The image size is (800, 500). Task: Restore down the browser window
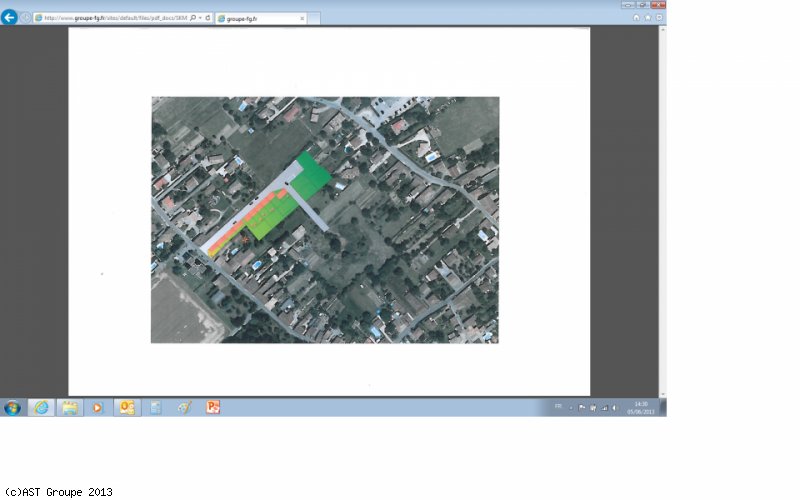coord(643,5)
